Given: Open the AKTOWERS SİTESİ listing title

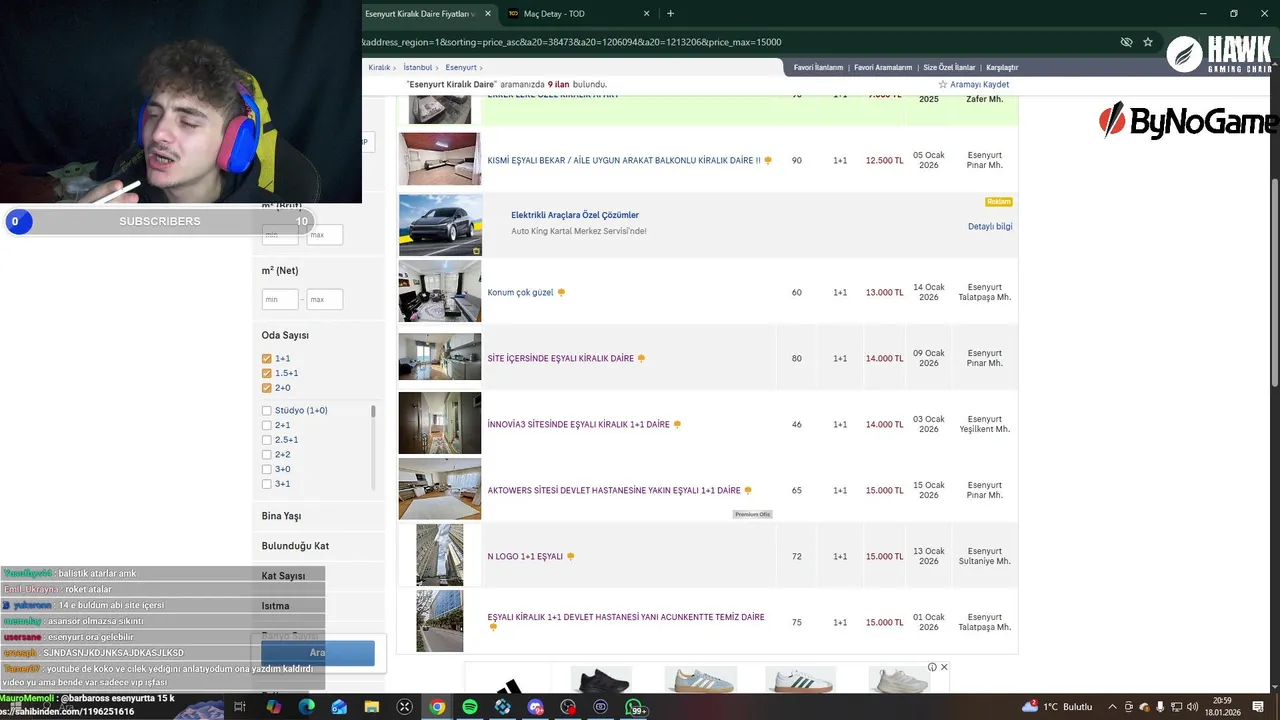Looking at the screenshot, I should pyautogui.click(x=614, y=491).
